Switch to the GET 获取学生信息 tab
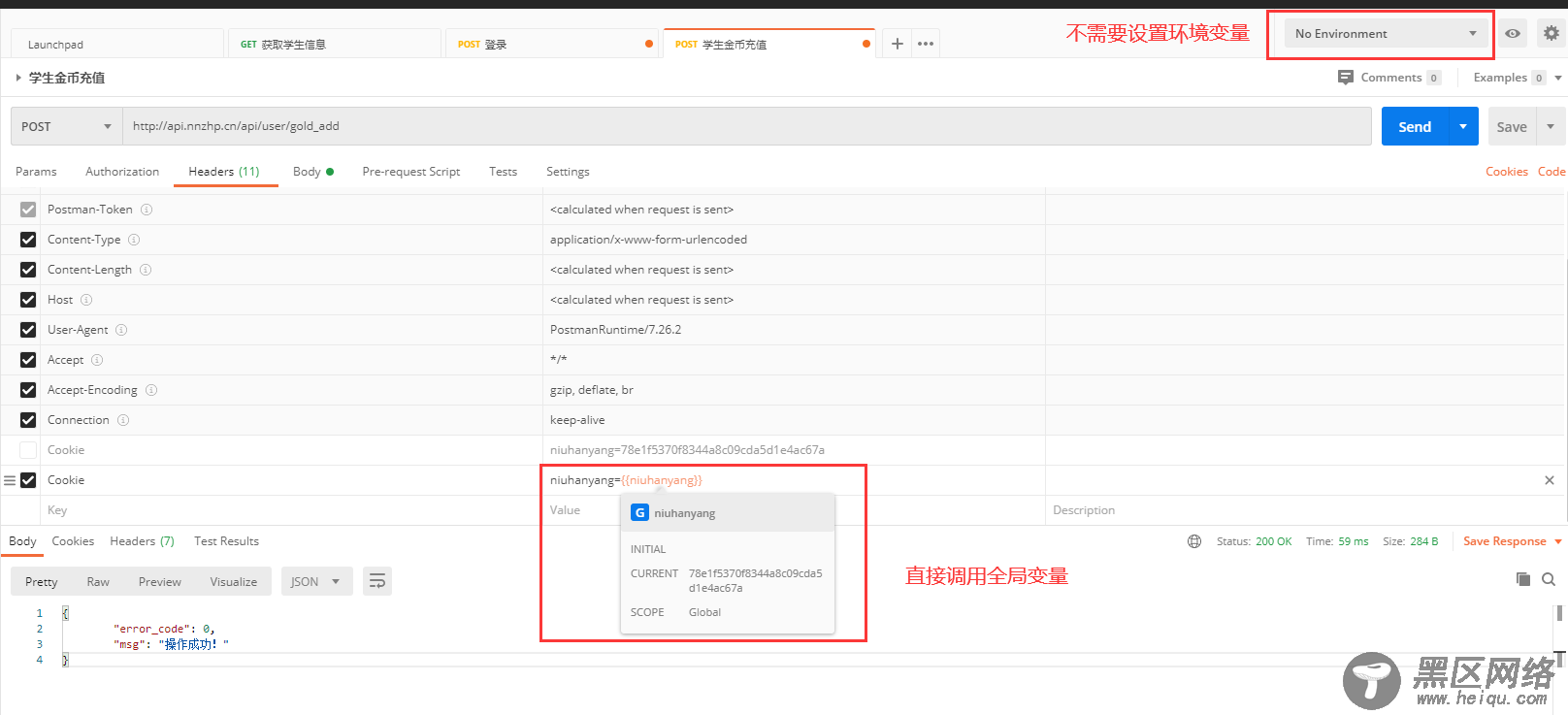 [x=335, y=44]
